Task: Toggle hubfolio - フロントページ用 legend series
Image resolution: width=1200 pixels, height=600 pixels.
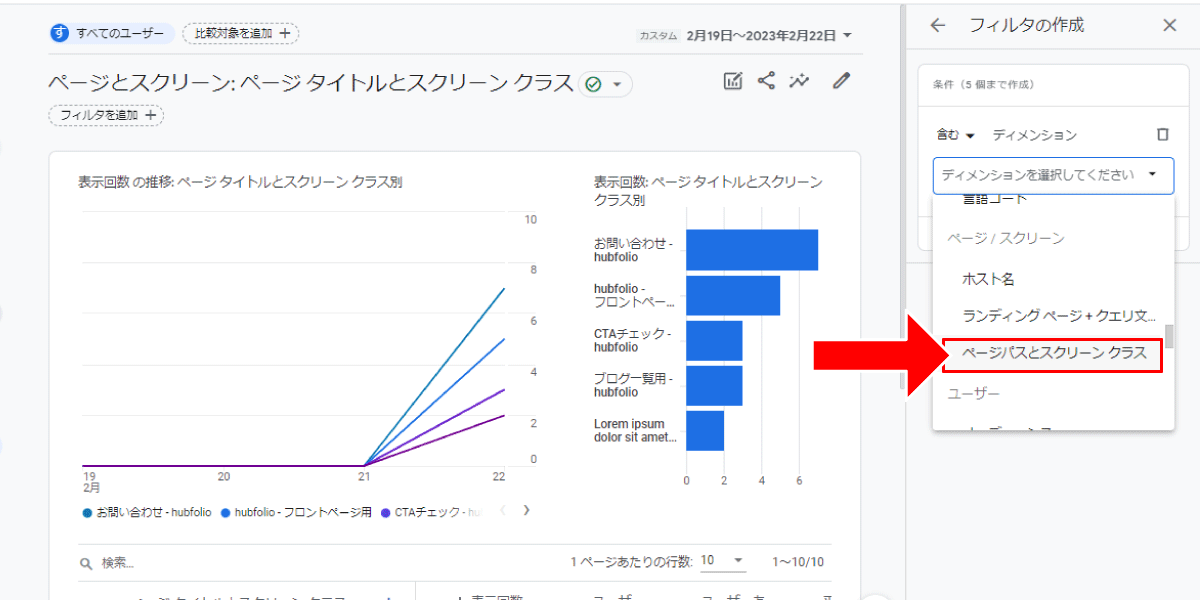Action: [296, 512]
